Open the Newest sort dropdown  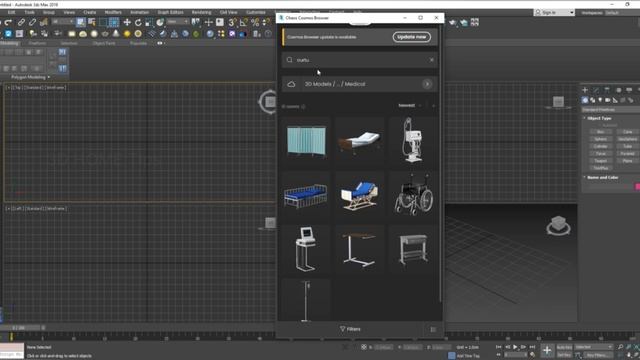(x=409, y=105)
